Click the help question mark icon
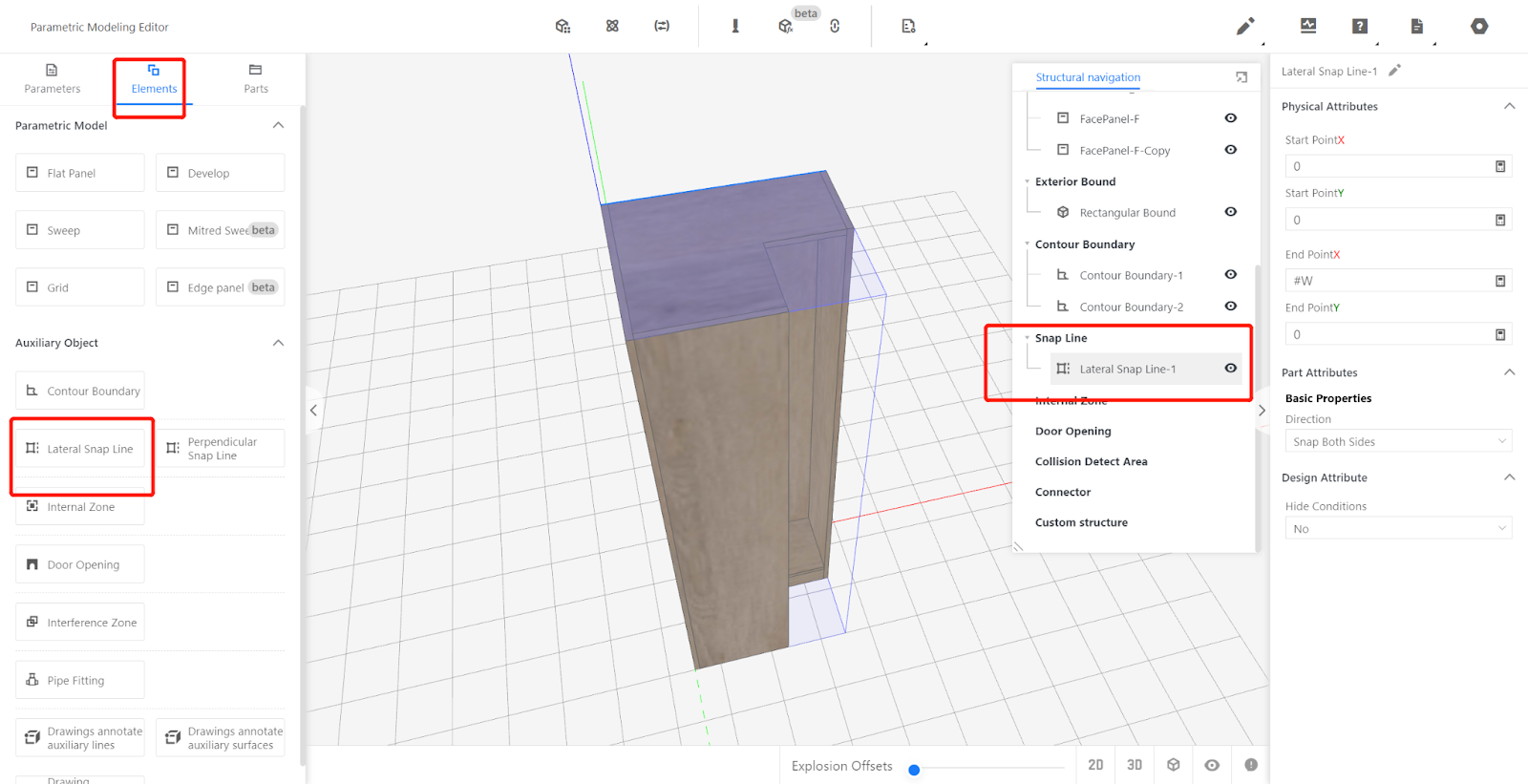The image size is (1528, 784). [1360, 27]
